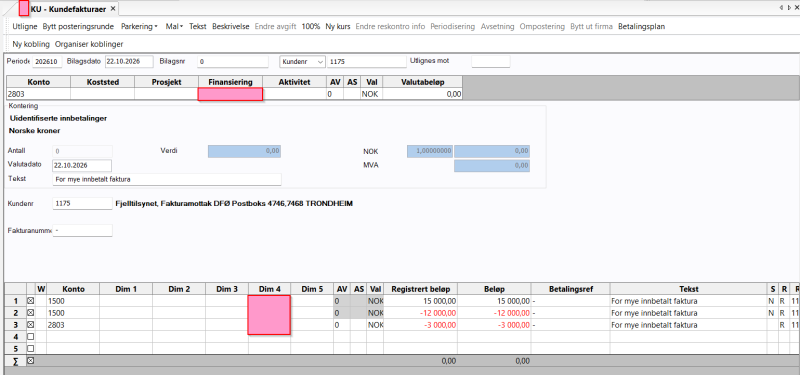The height and width of the screenshot is (375, 800).
Task: Click Bytt ut firma in the toolbar
Action: coord(591,27)
